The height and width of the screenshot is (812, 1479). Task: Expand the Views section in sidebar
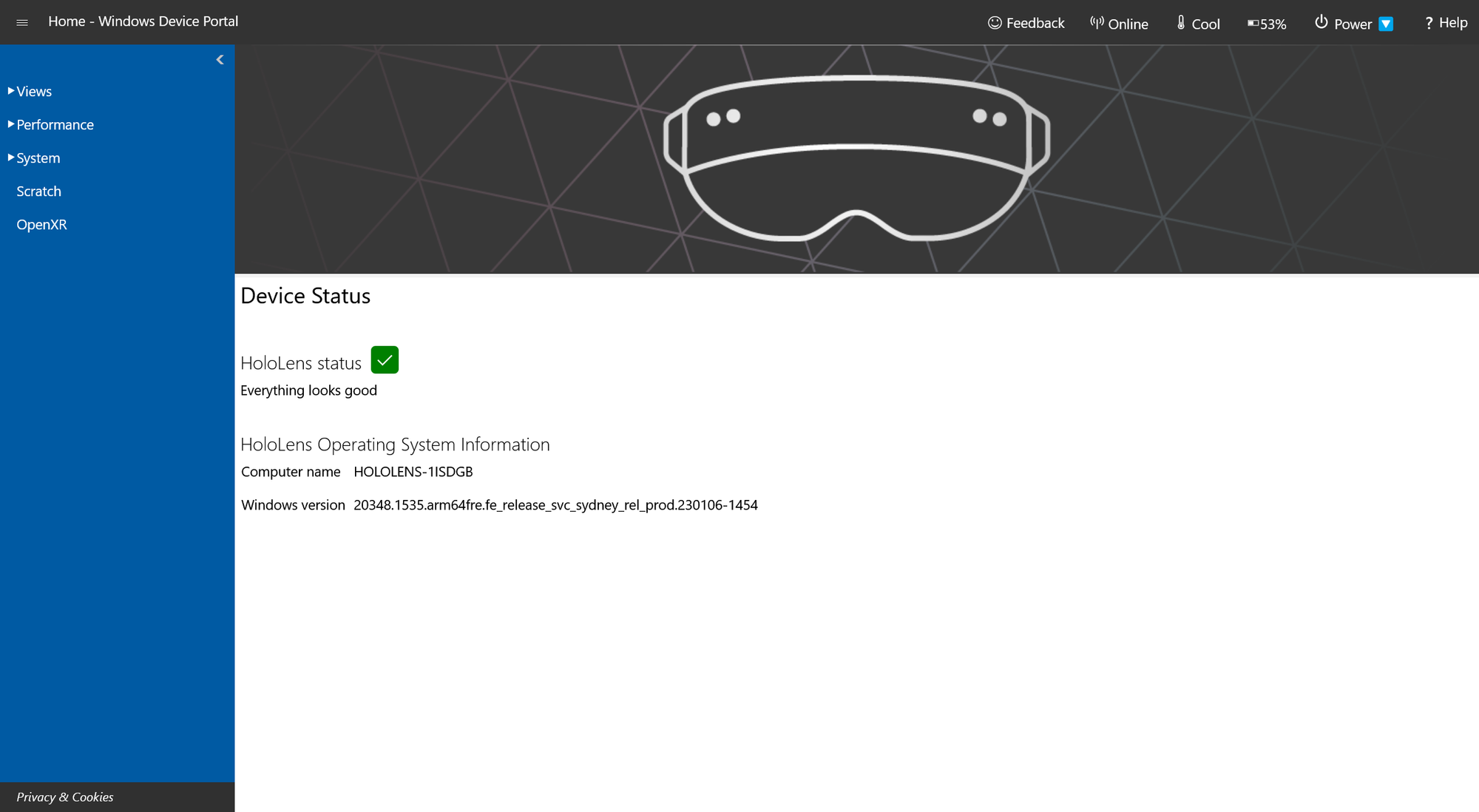[33, 90]
